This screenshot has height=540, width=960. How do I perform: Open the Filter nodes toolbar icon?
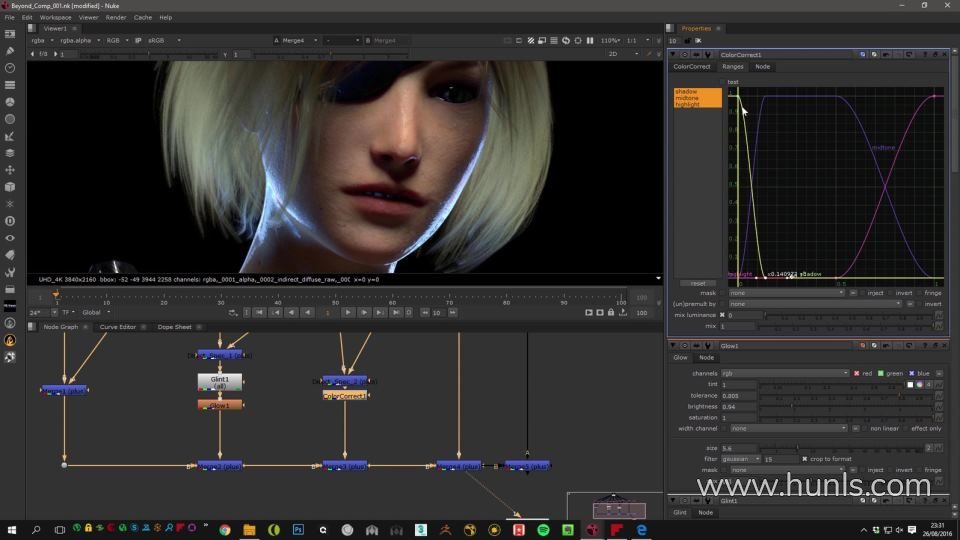point(10,119)
